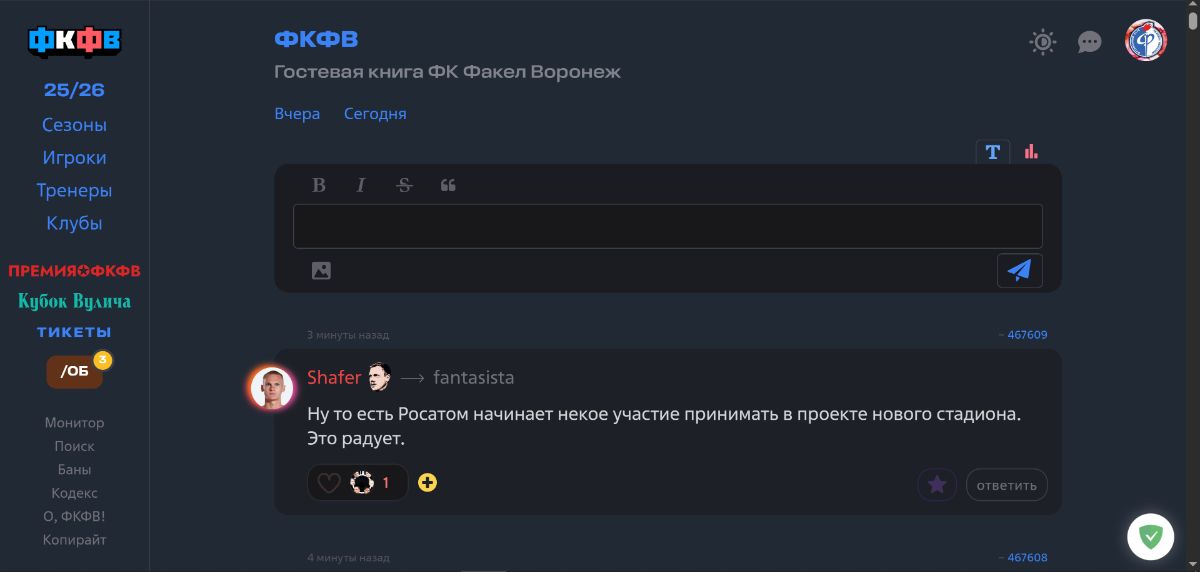This screenshot has height=572, width=1200.
Task: Apply strikethrough formatting in the editor
Action: point(404,185)
